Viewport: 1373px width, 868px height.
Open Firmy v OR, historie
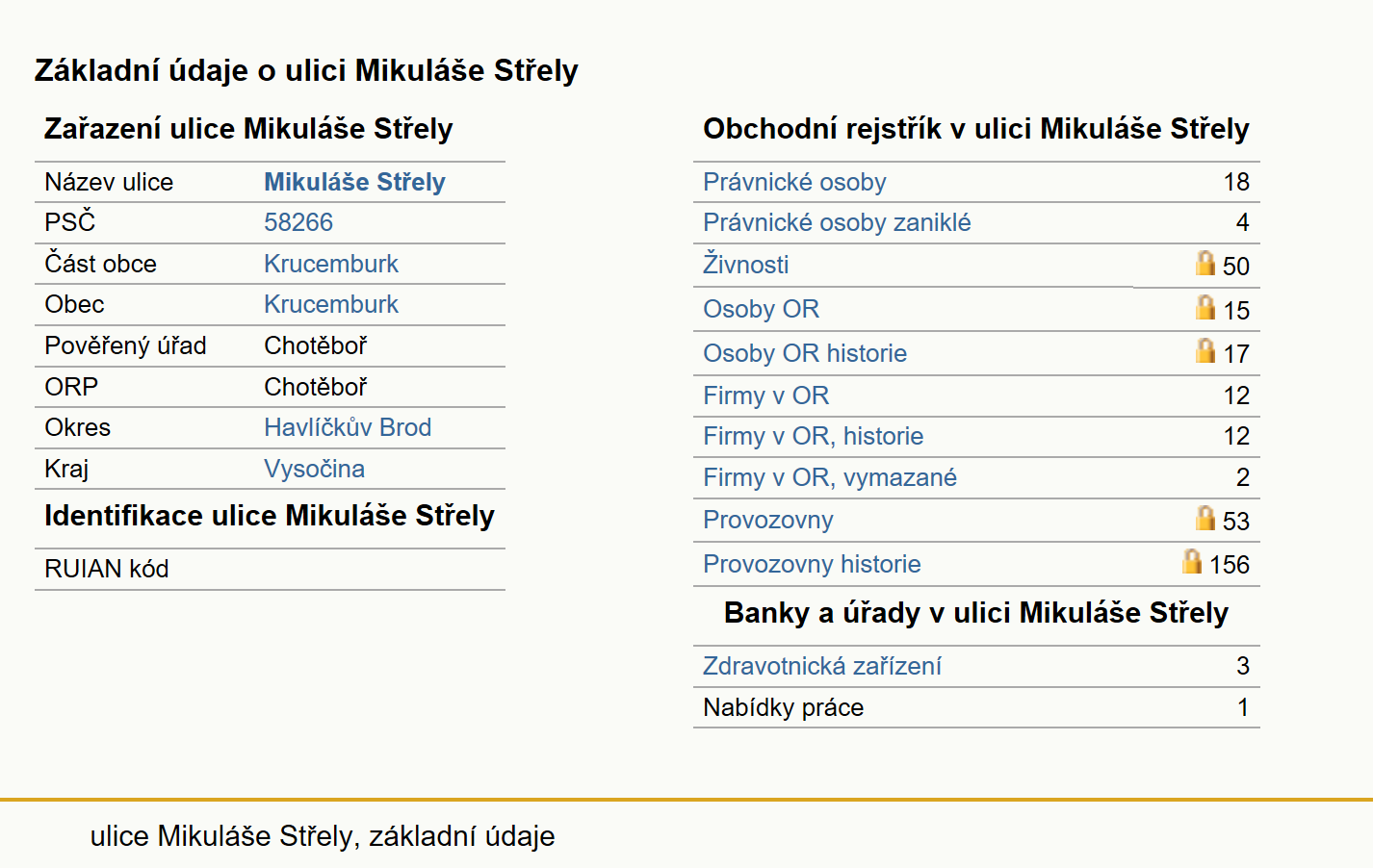814,436
